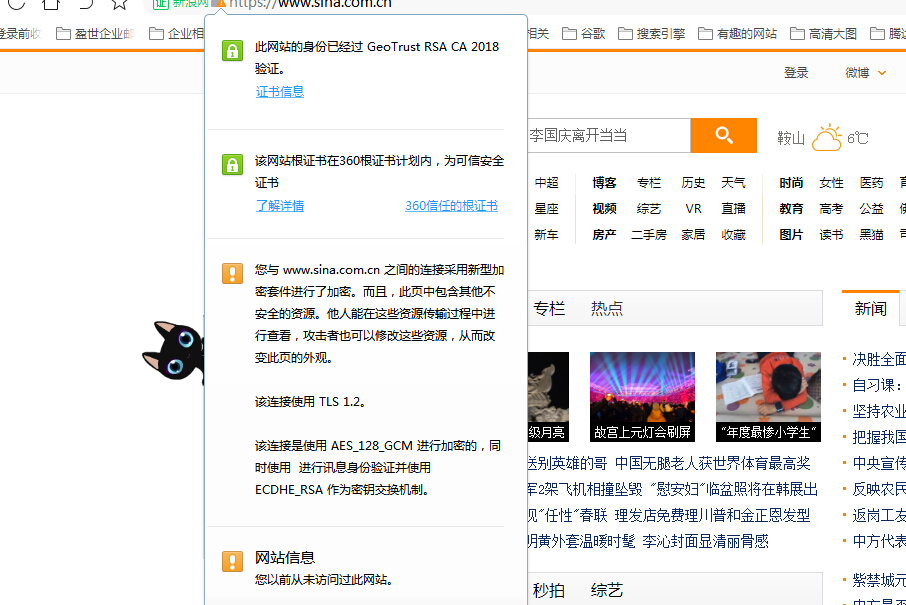Select the 新闻 tab on the page
This screenshot has height=605, width=906.
(870, 309)
